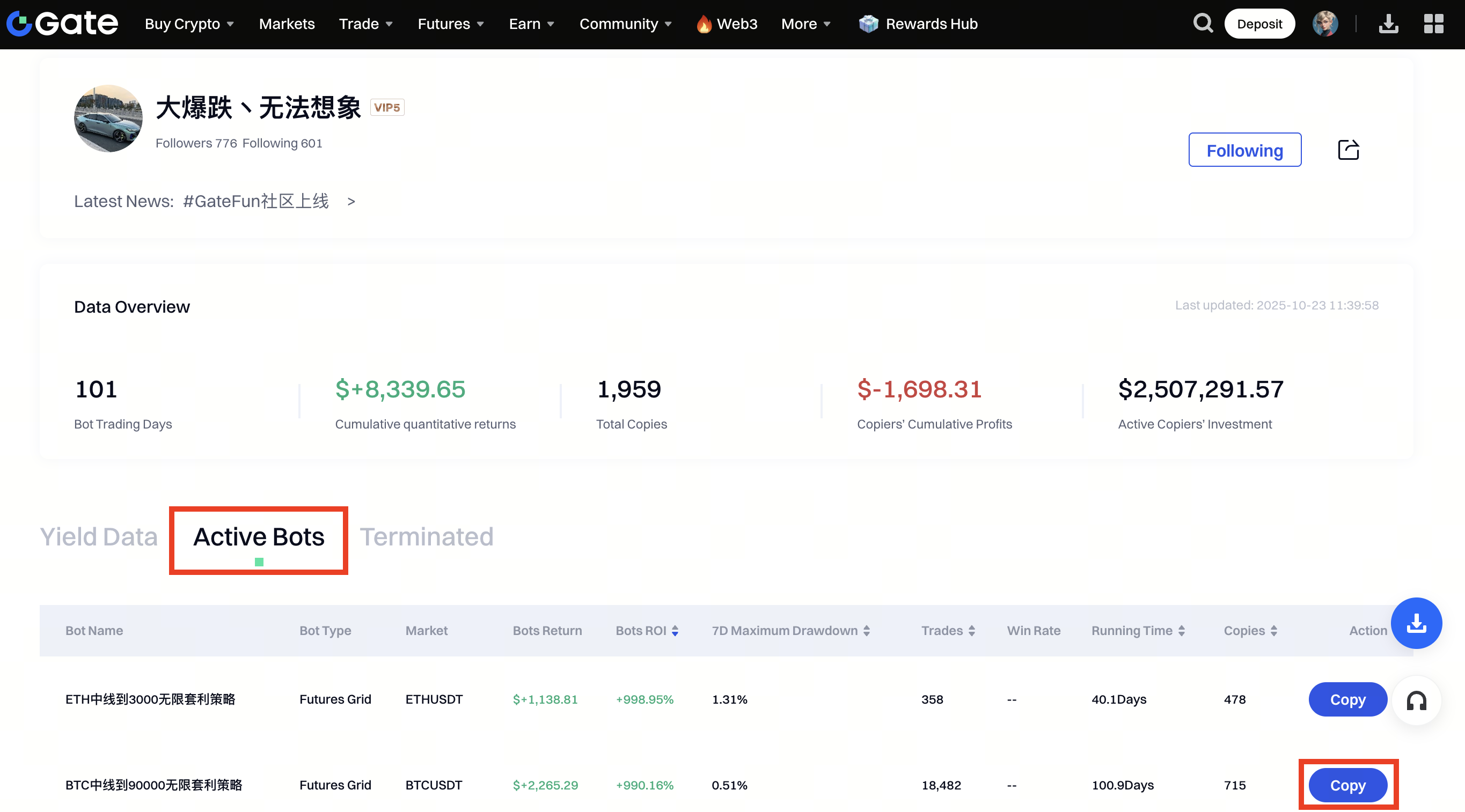
Task: Expand the Community dropdown menu
Action: (x=625, y=24)
